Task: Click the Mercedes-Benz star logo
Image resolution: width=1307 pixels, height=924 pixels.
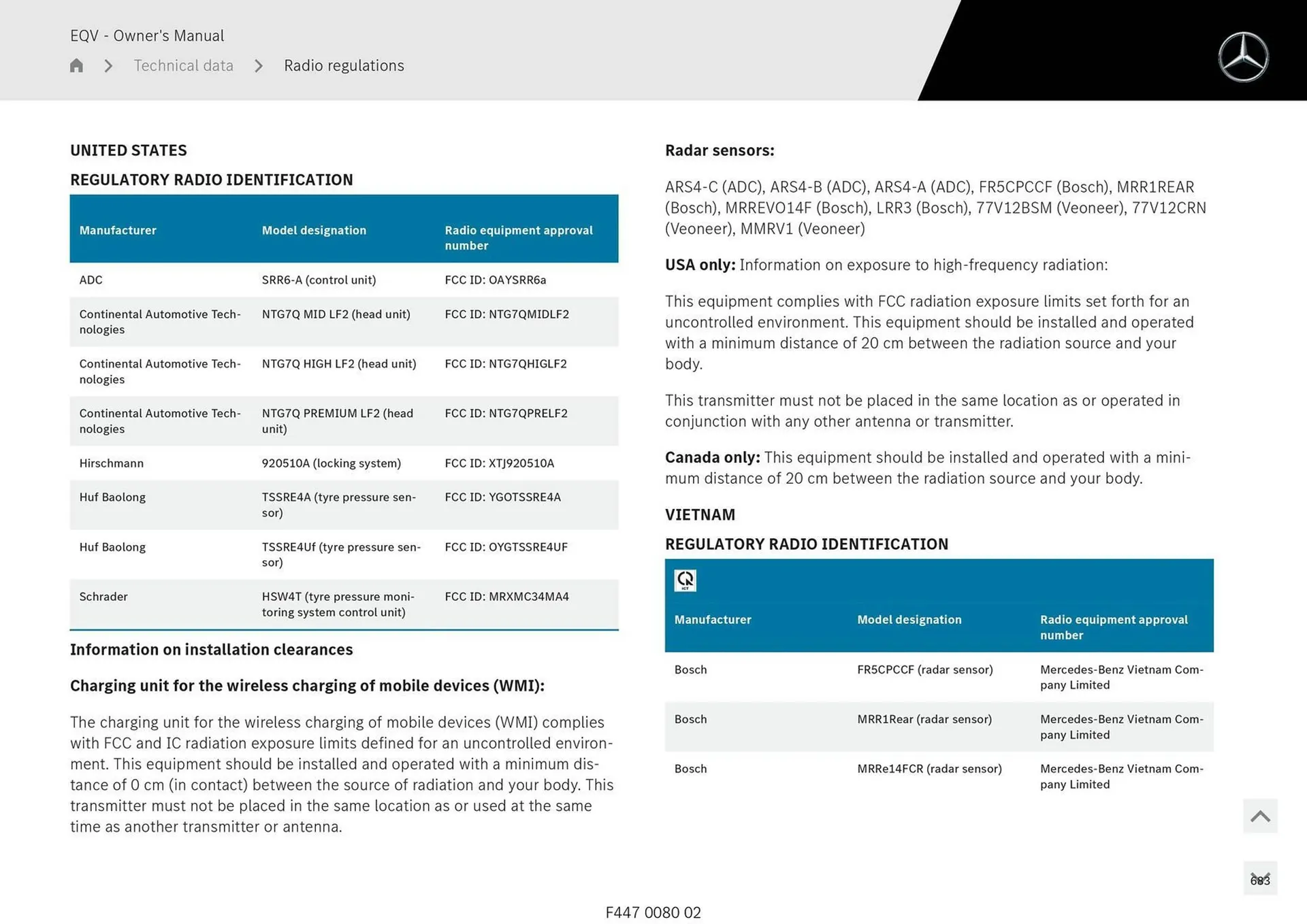Action: 1243,57
